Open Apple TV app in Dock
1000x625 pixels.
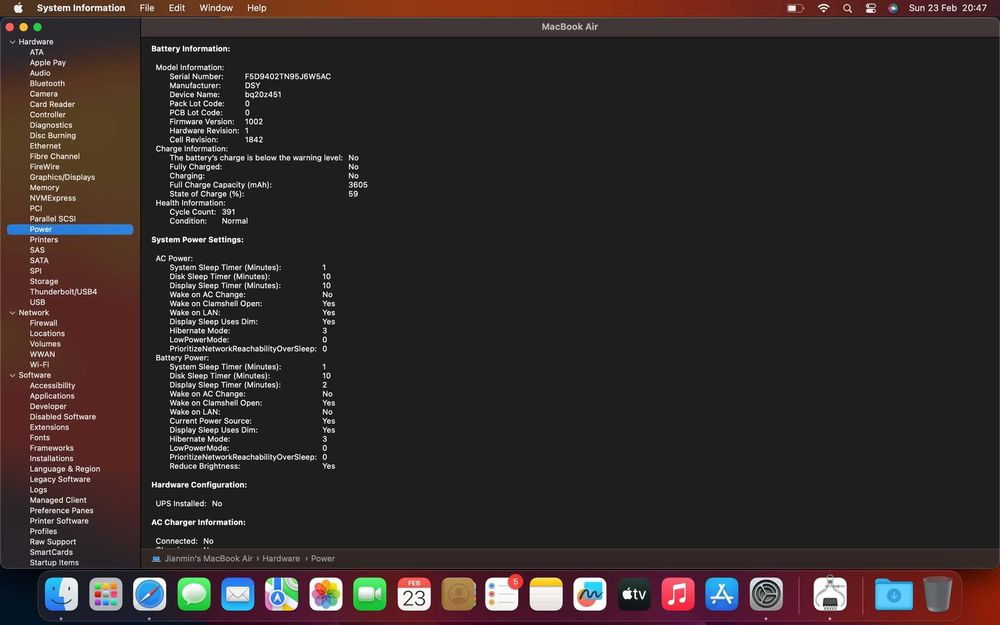(x=634, y=594)
